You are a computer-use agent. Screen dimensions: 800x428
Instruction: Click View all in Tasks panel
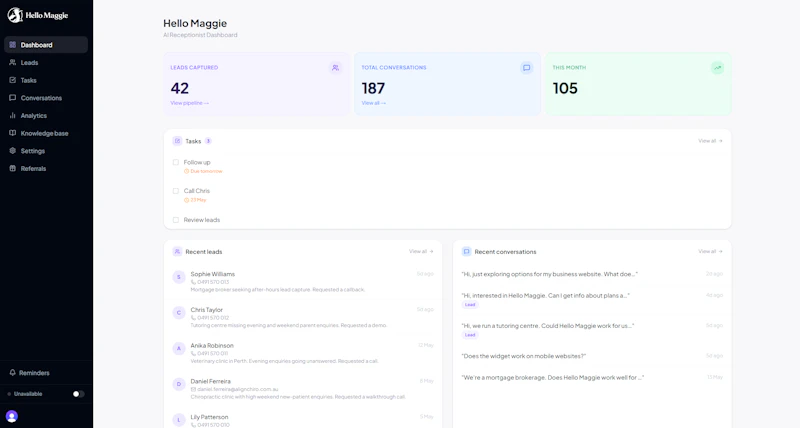pos(710,141)
